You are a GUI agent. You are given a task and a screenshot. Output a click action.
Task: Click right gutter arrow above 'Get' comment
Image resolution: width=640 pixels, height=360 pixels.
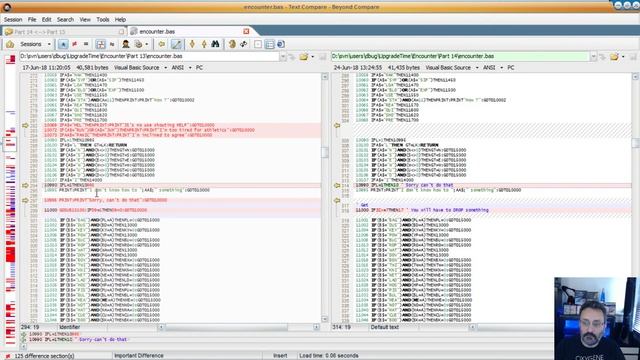(x=337, y=200)
